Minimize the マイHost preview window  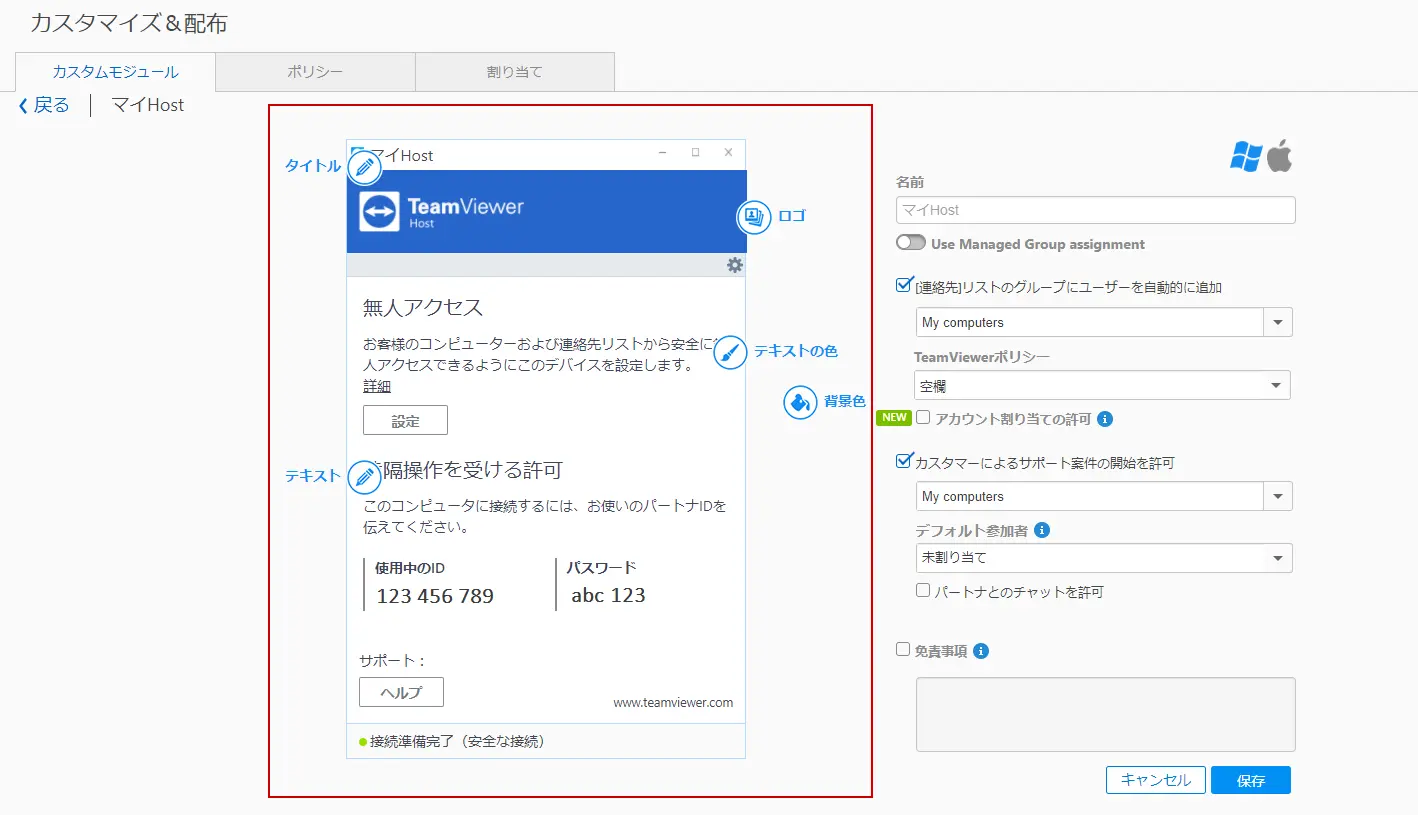coord(663,153)
